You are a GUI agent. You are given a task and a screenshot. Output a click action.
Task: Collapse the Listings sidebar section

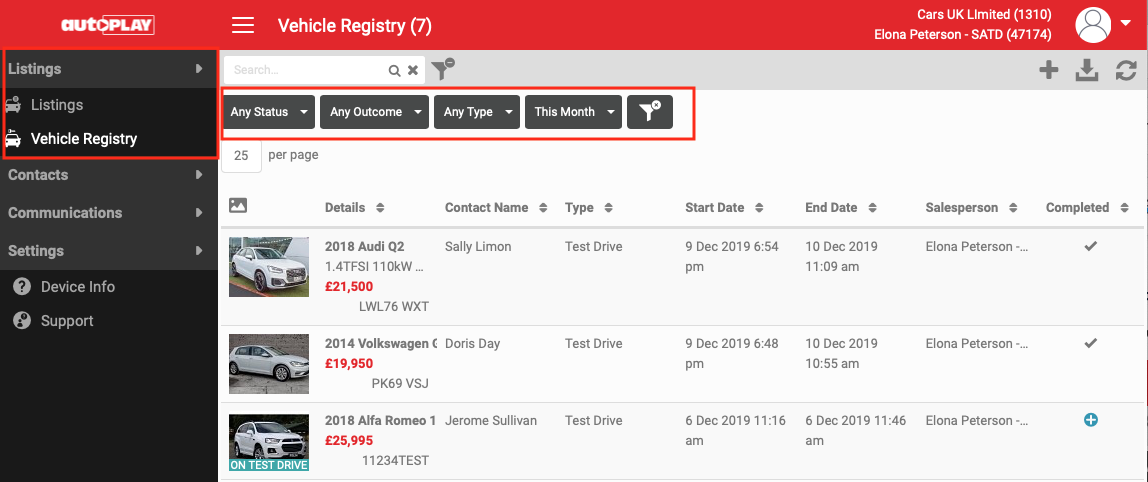pyautogui.click(x=108, y=69)
